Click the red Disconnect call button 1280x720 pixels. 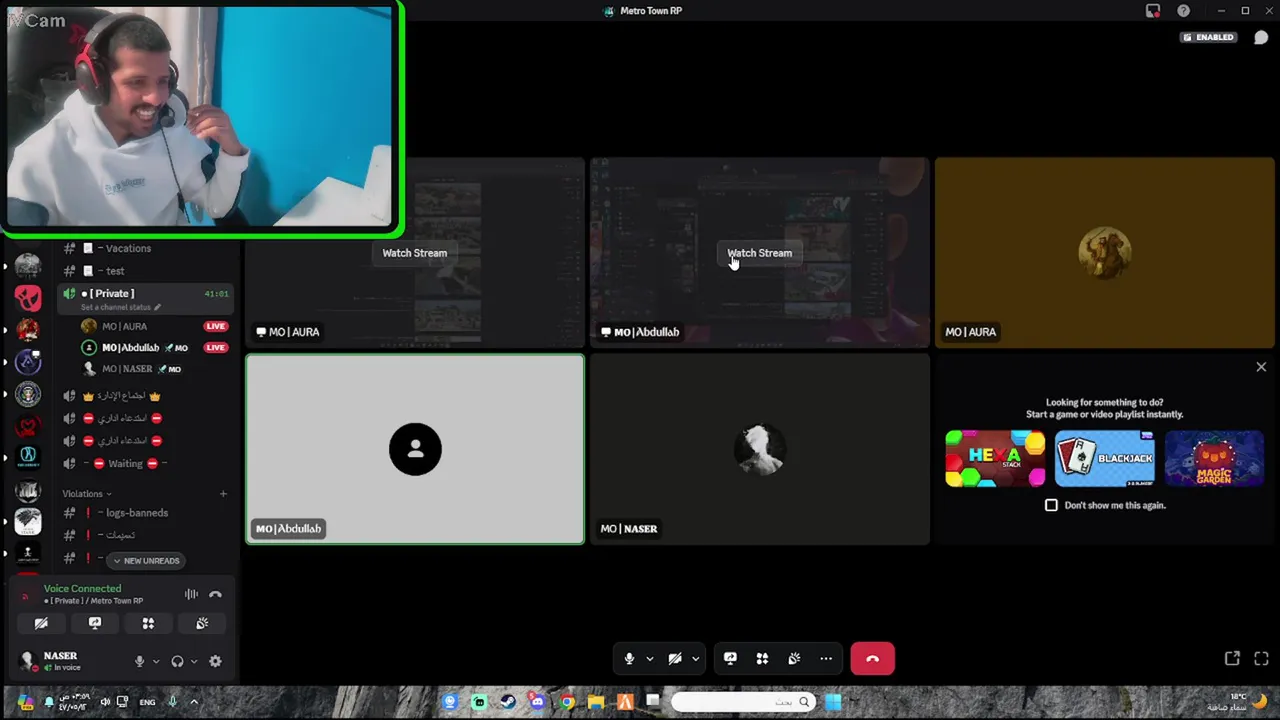click(x=872, y=659)
